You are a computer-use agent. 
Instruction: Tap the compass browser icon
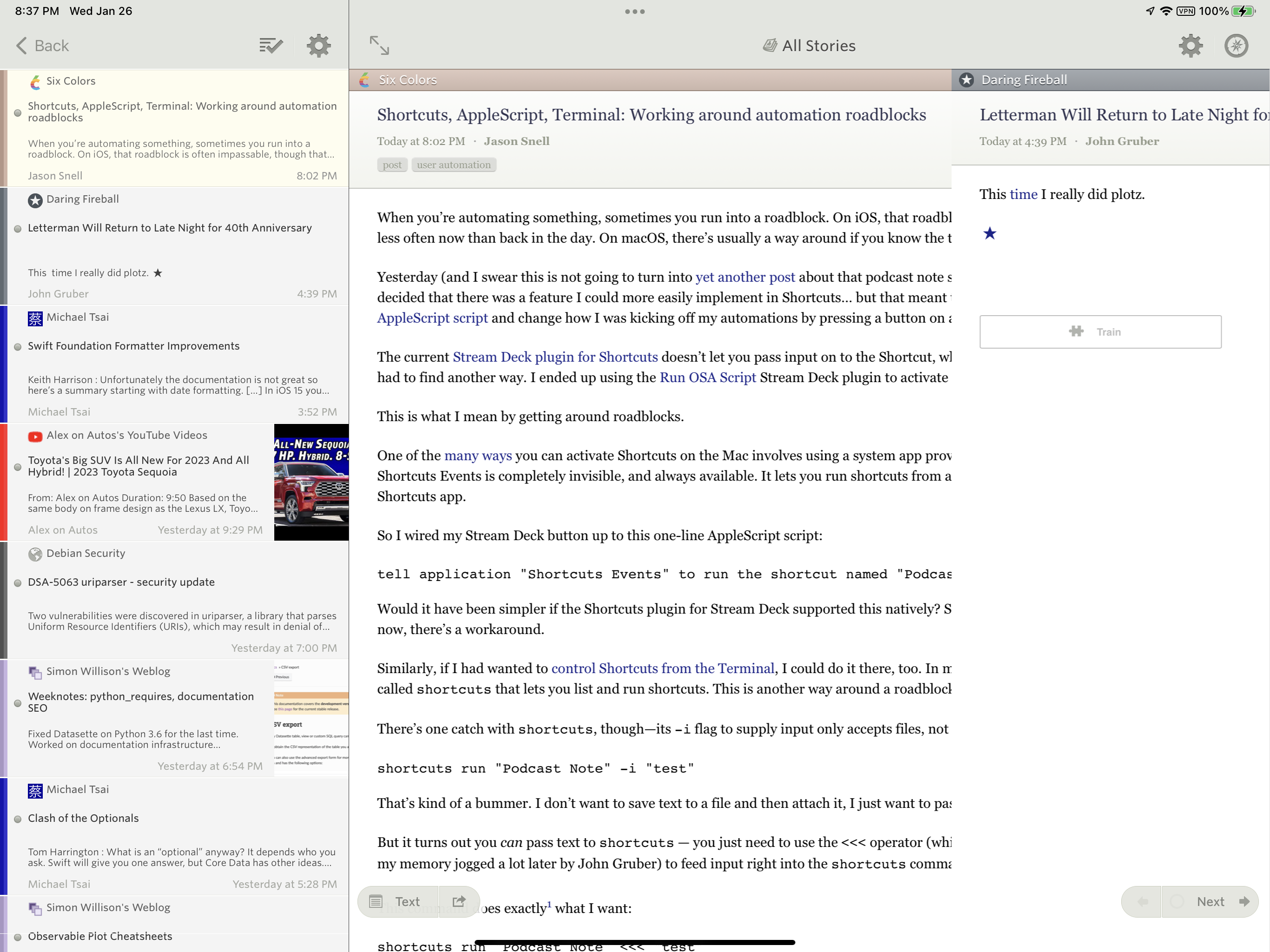click(1236, 46)
